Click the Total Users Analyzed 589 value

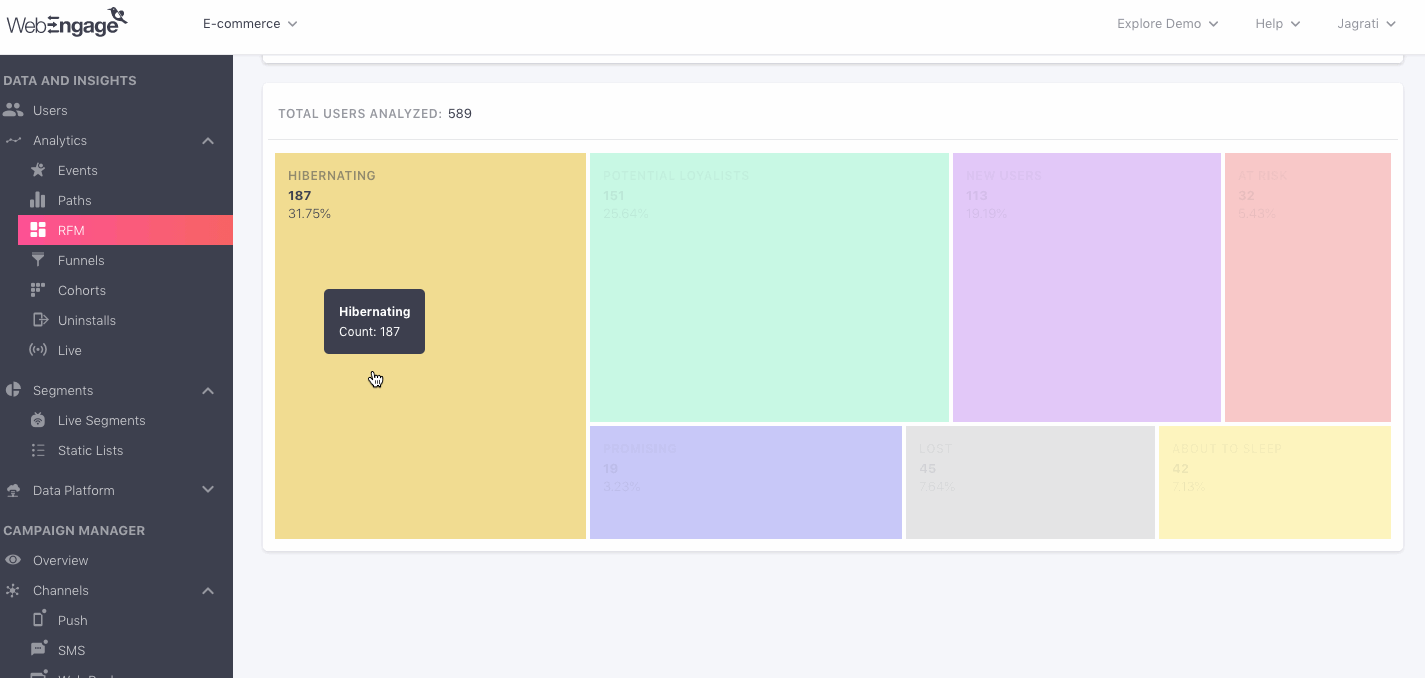coord(460,114)
